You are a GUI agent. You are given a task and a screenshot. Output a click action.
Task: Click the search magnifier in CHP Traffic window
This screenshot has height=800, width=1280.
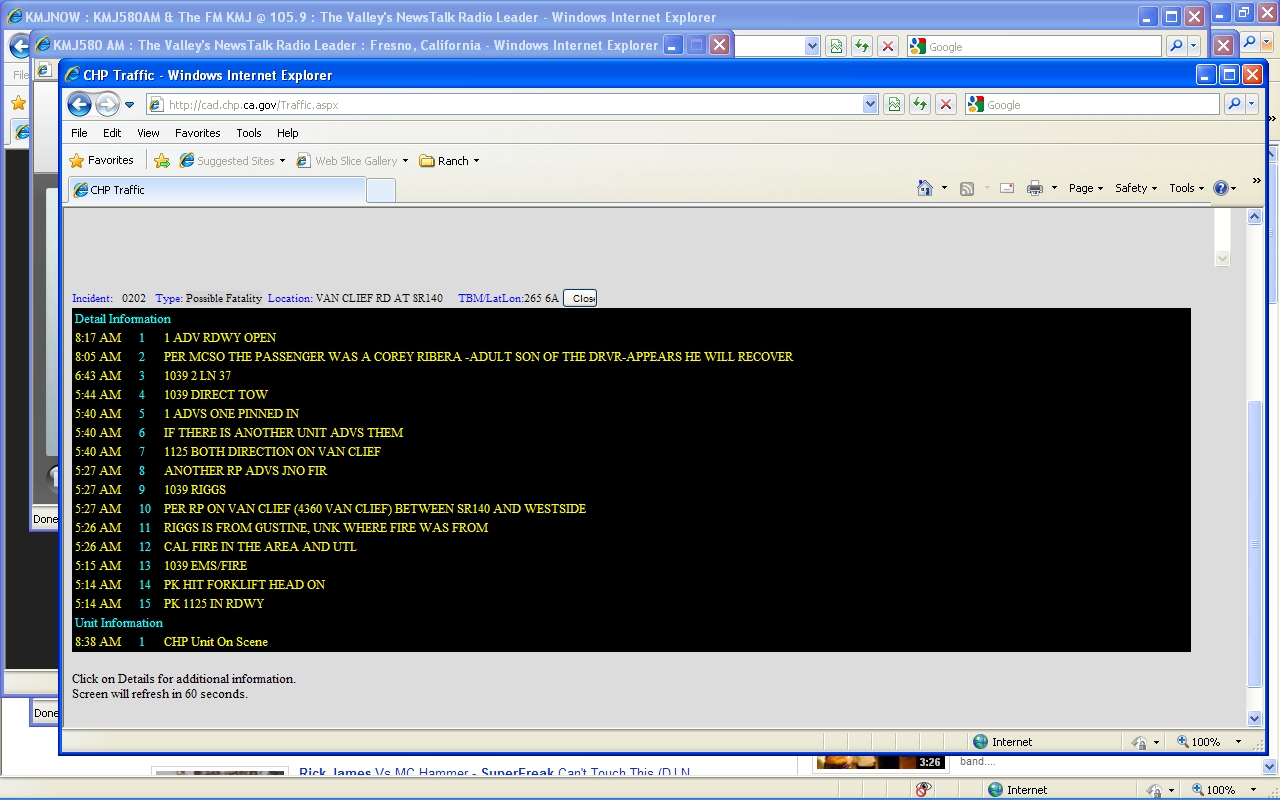tap(1234, 104)
